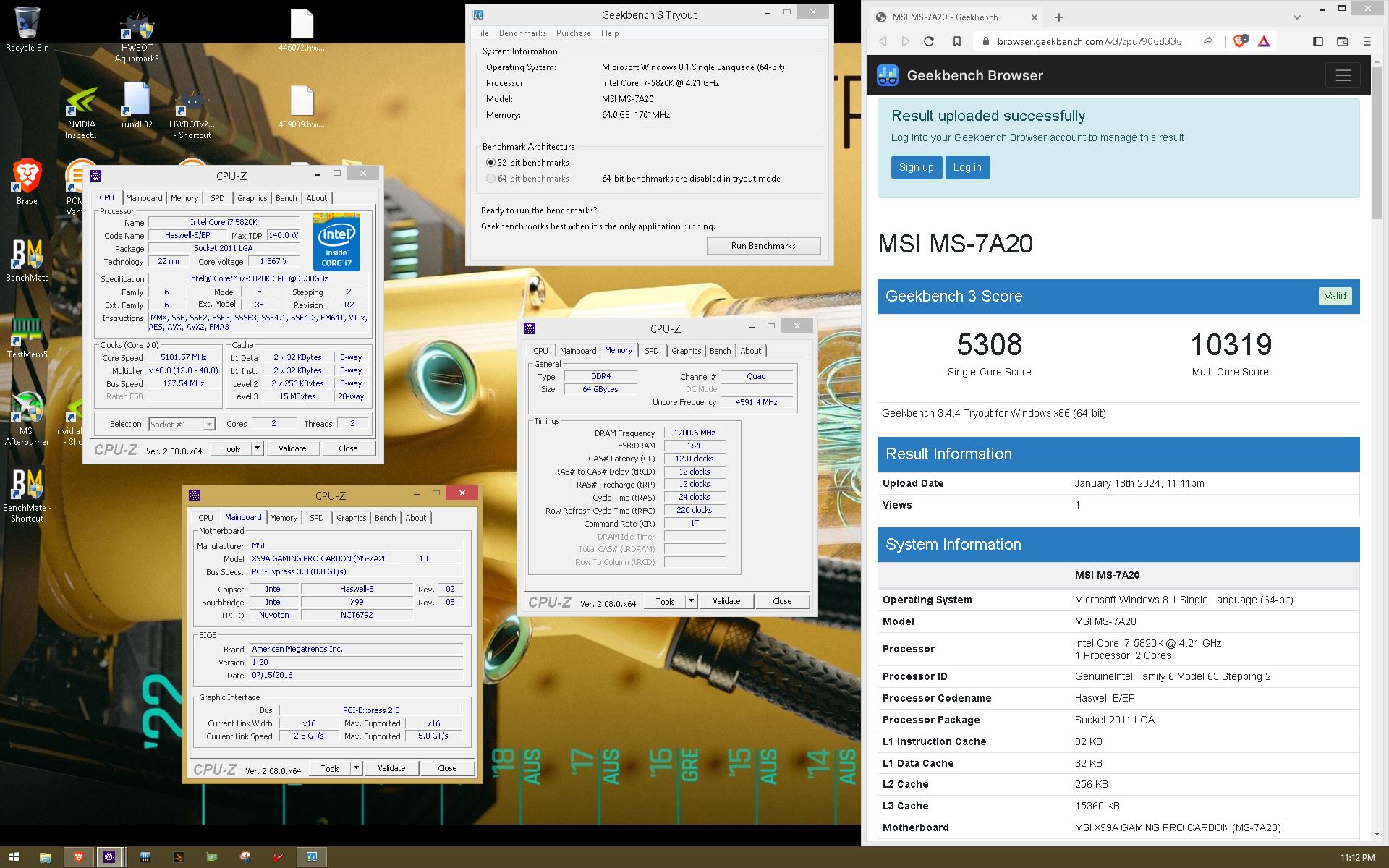Open a new browser tab
The image size is (1389, 868).
[x=1059, y=17]
